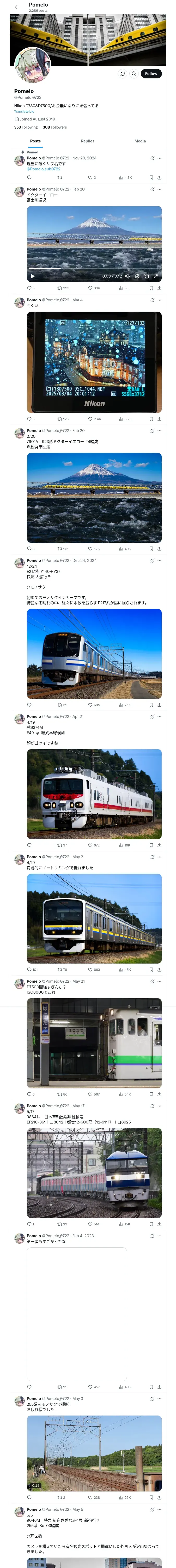Open more options on the Mar 4 post
Image resolution: width=176 pixels, height=1568 pixels.
(x=160, y=300)
